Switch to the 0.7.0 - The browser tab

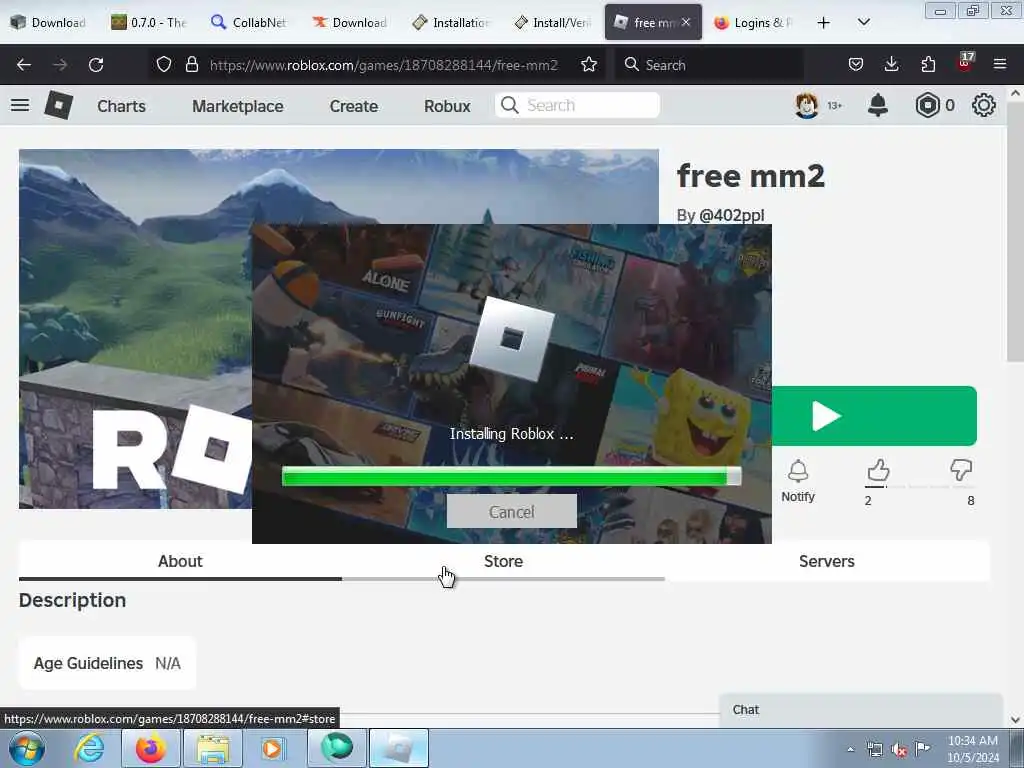(149, 22)
